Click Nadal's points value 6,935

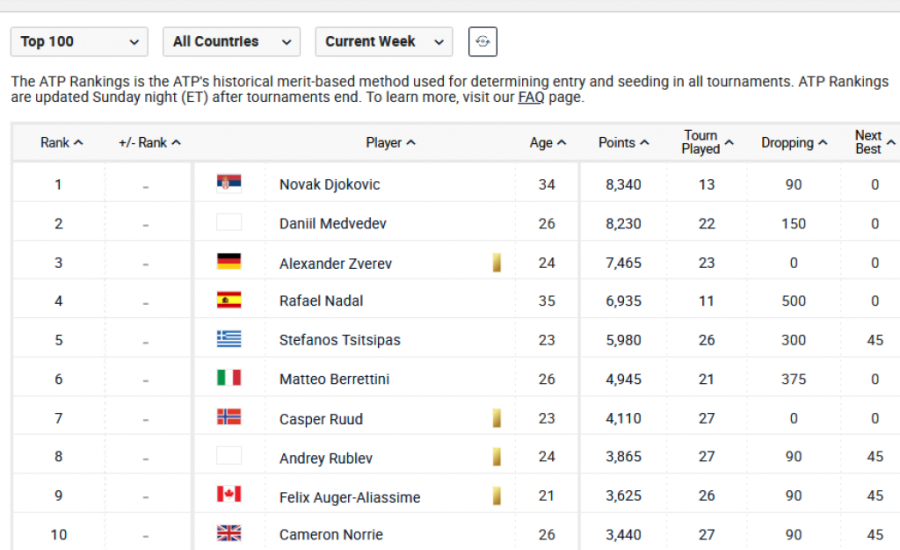pos(623,301)
